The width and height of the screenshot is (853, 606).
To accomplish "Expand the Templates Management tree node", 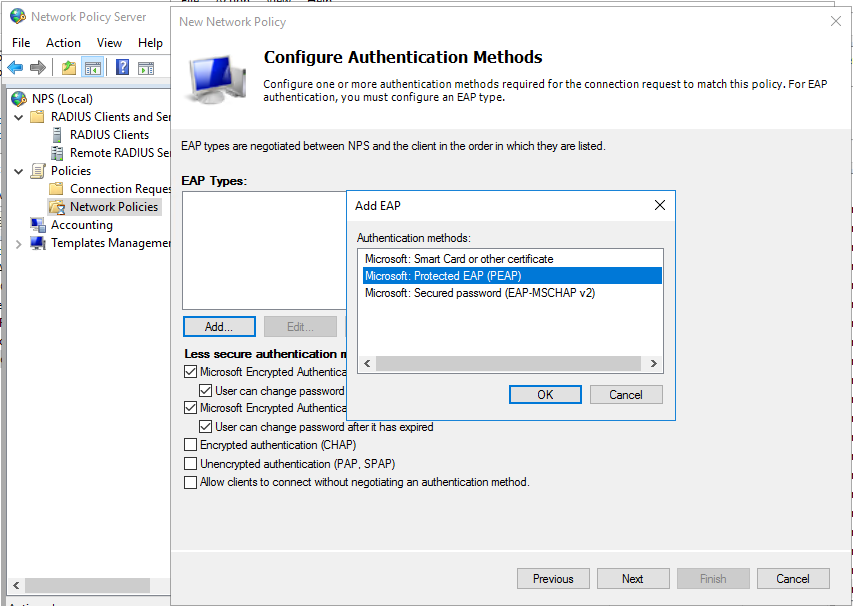I will (x=19, y=244).
